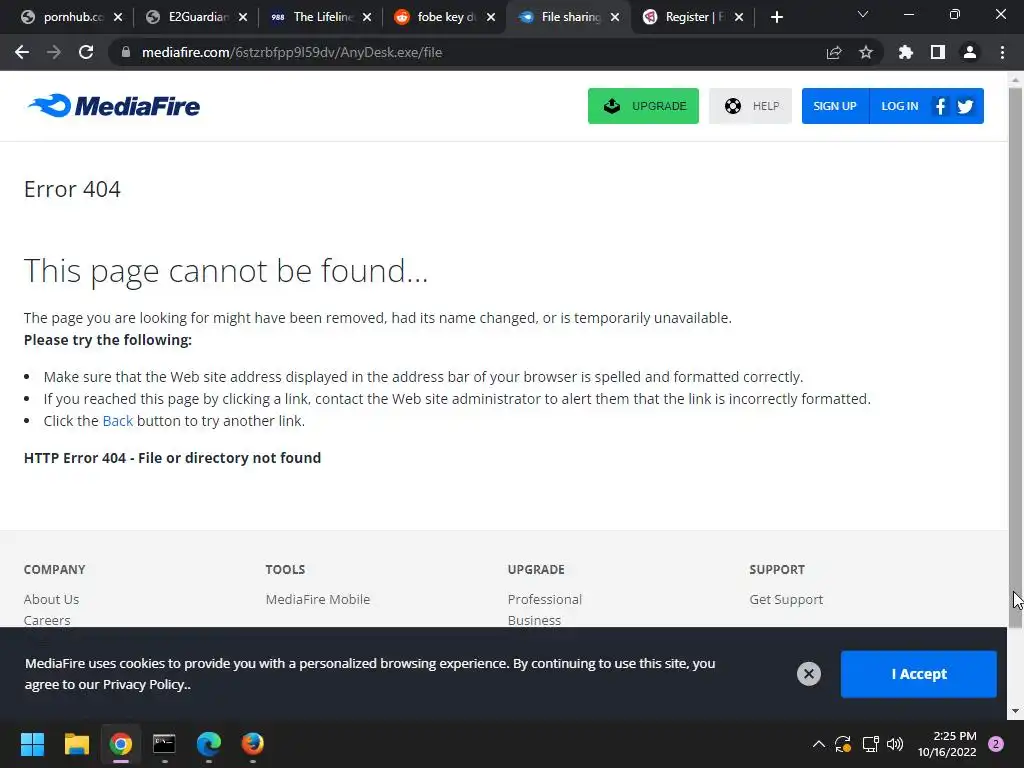
Task: Close the Register tab
Action: 739,17
